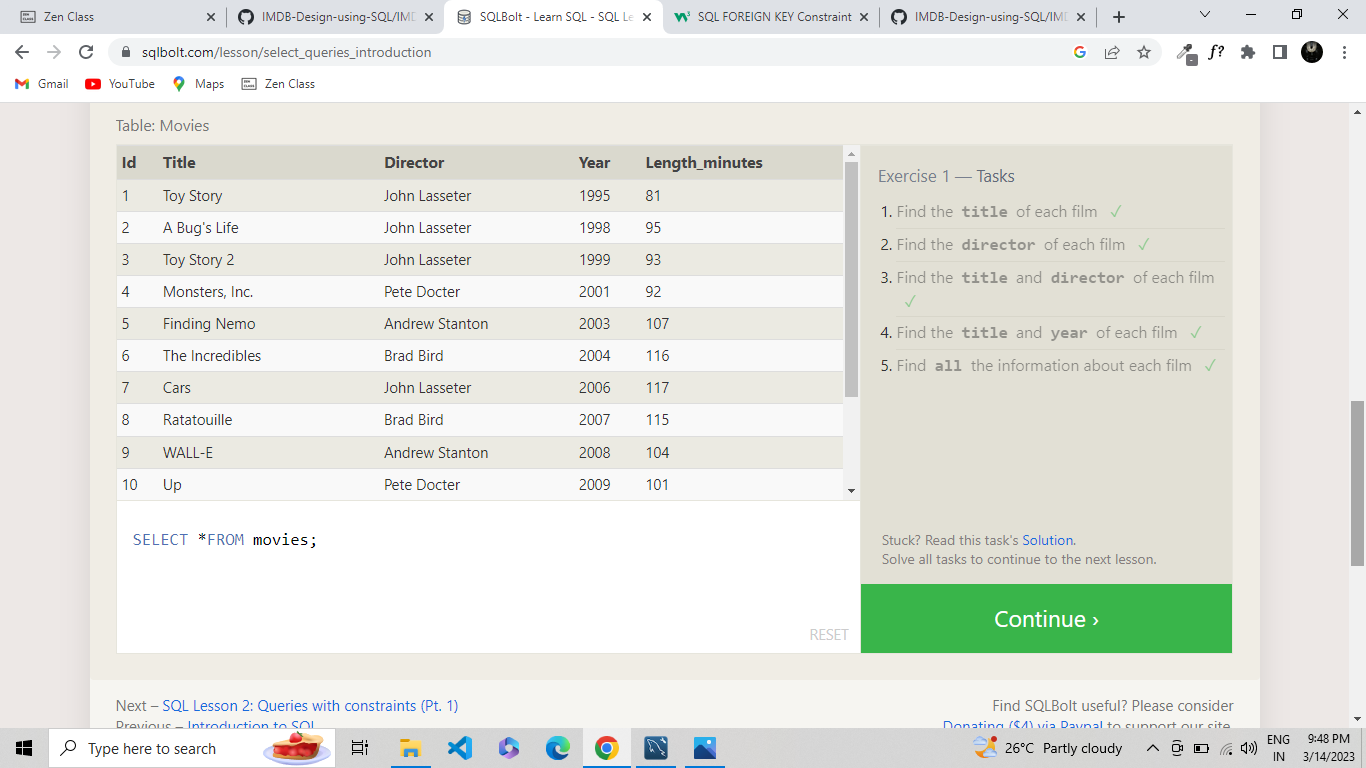Open a new browser tab
The width and height of the screenshot is (1366, 768).
(x=1118, y=17)
